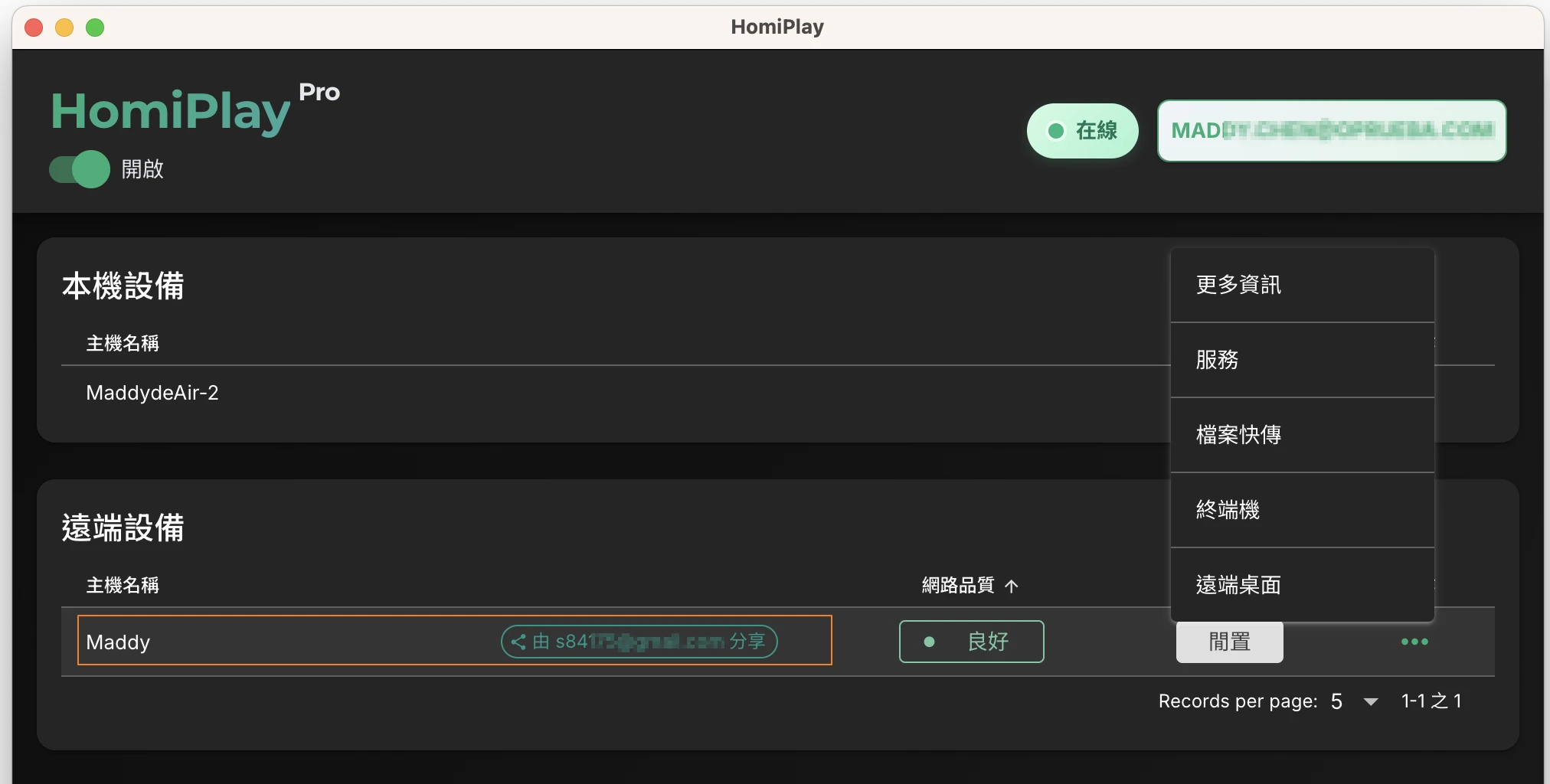The image size is (1550, 784).
Task: Maximize the window with the green button
Action: click(x=95, y=28)
